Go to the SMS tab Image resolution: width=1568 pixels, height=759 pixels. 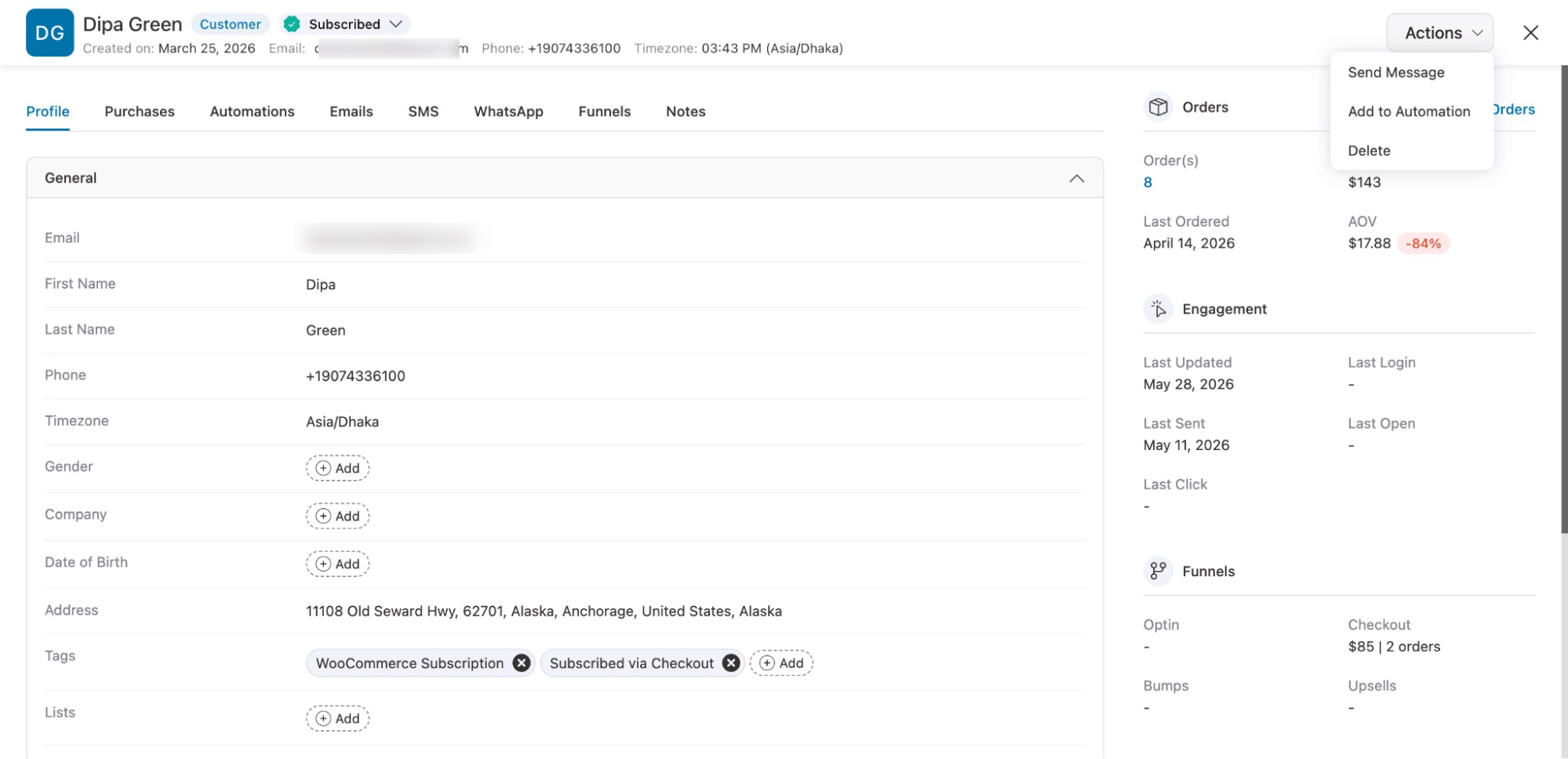click(423, 111)
